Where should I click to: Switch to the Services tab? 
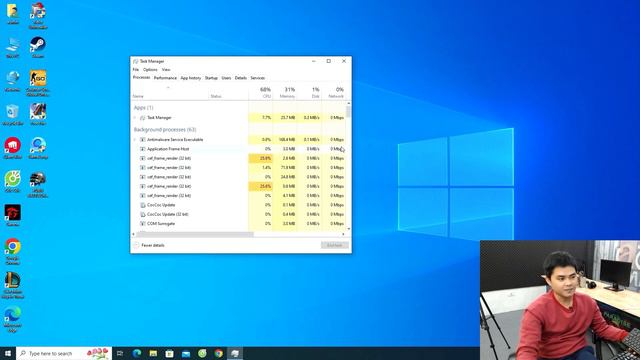click(x=258, y=78)
